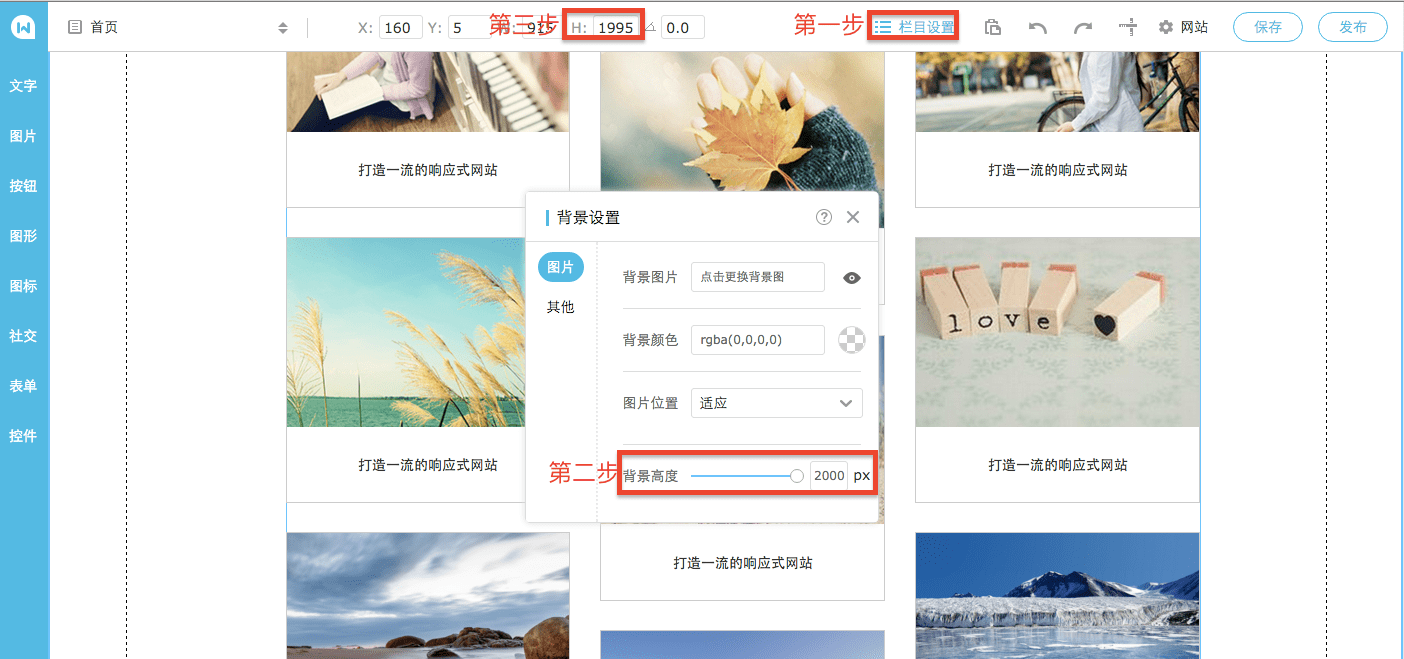Screen dimensions: 1404x659
Task: Click the paste clipboard icon
Action: 992,28
